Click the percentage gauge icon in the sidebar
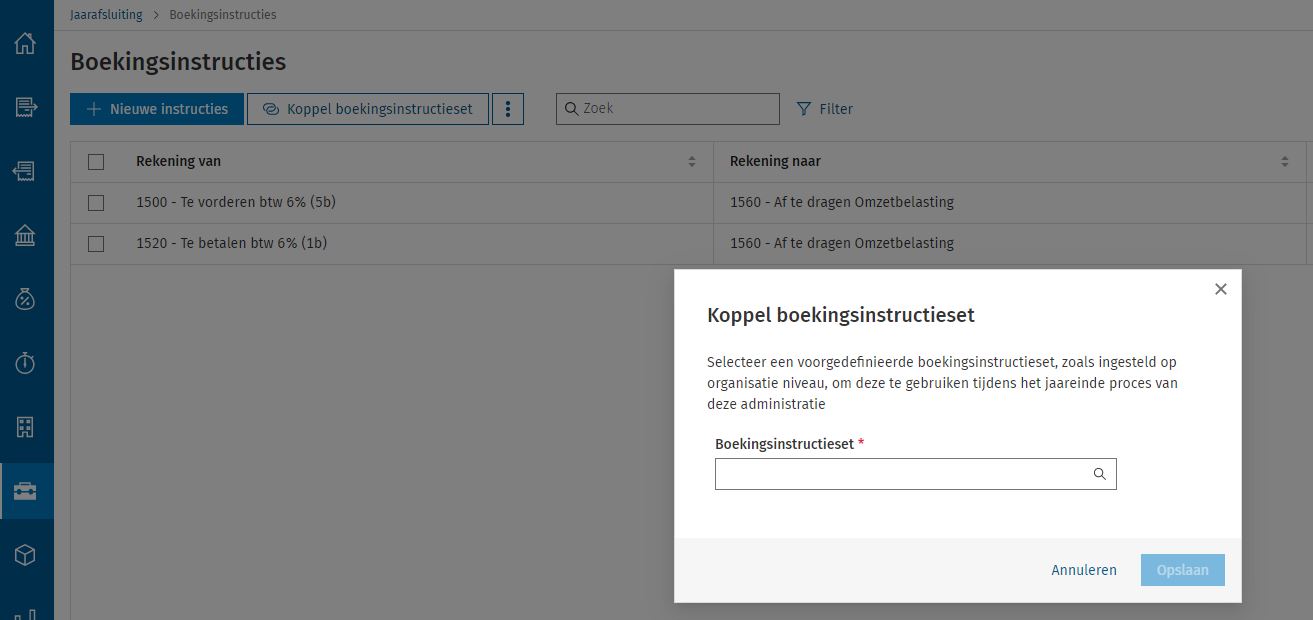 tap(25, 297)
